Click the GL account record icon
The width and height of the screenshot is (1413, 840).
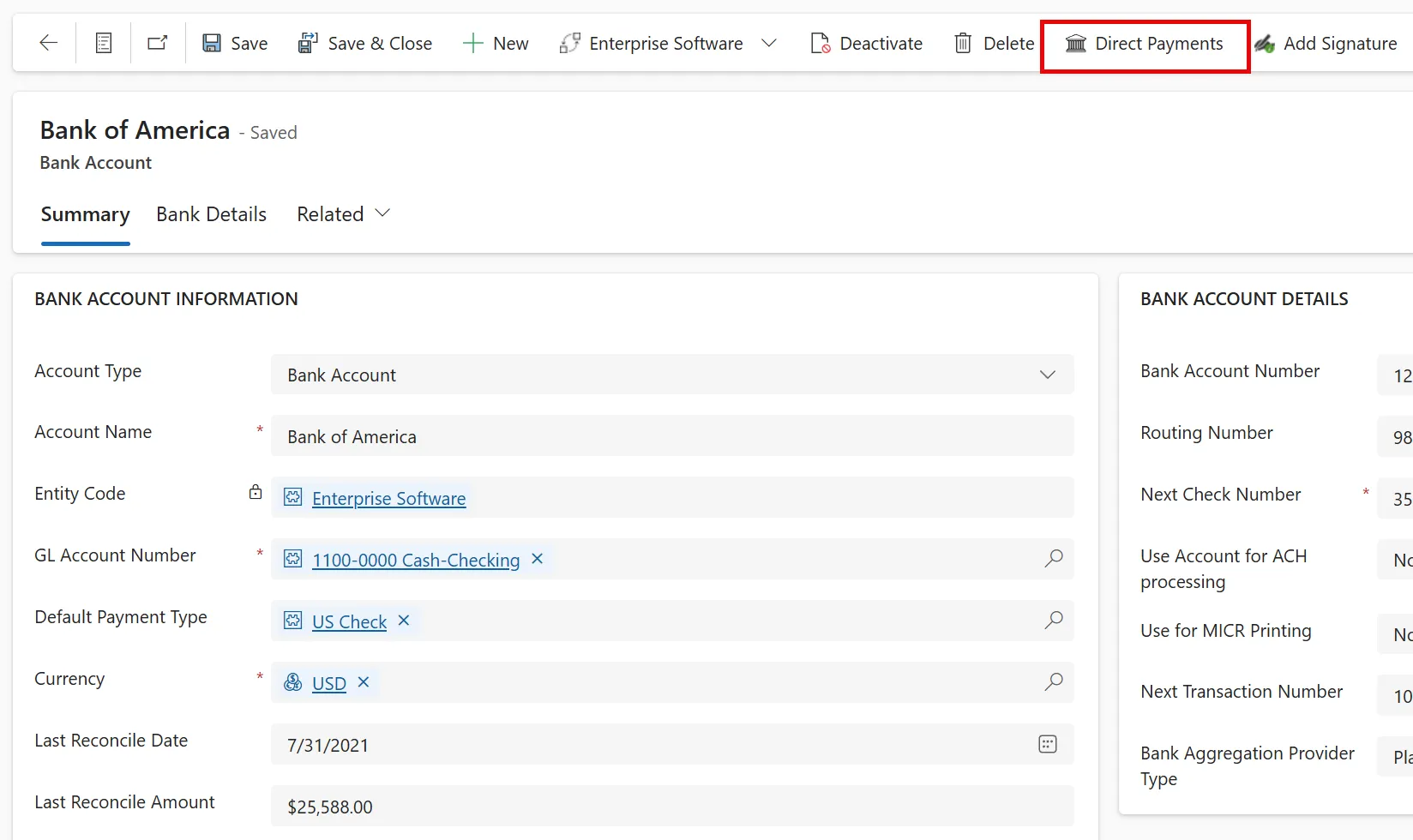click(x=293, y=559)
